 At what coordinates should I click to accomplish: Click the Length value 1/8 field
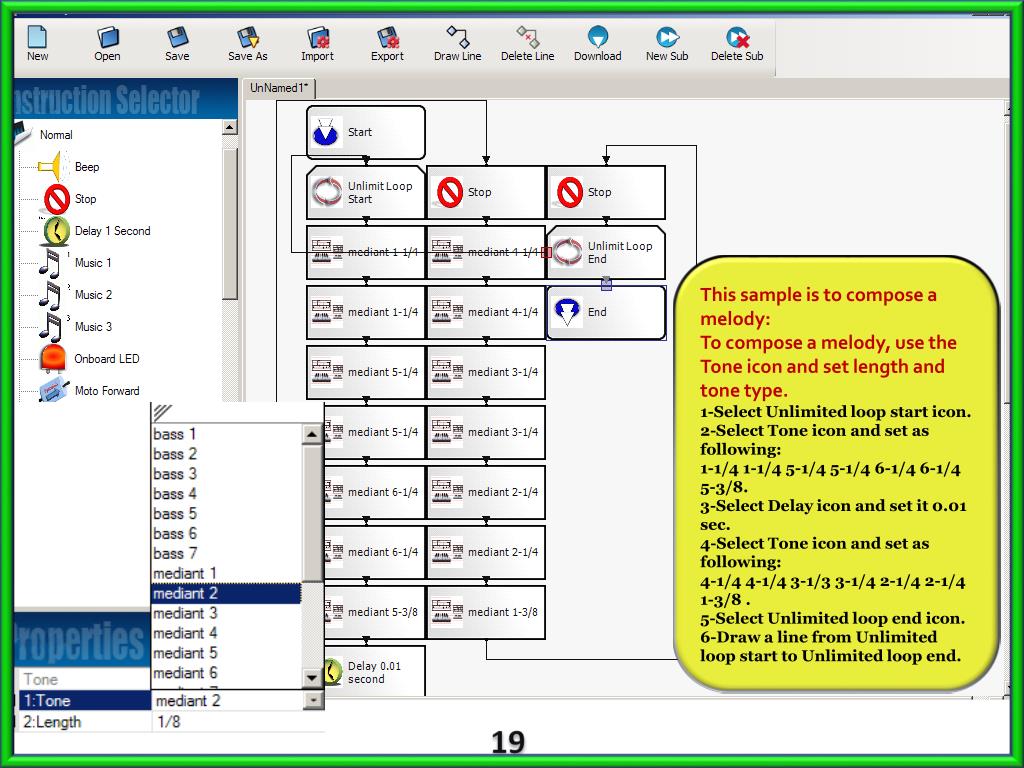[238, 722]
